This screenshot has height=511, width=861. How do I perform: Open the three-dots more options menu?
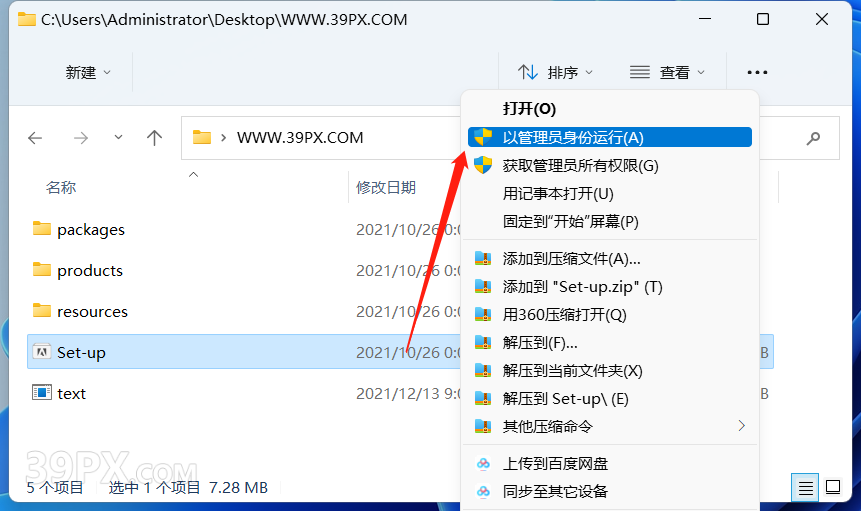pyautogui.click(x=757, y=72)
